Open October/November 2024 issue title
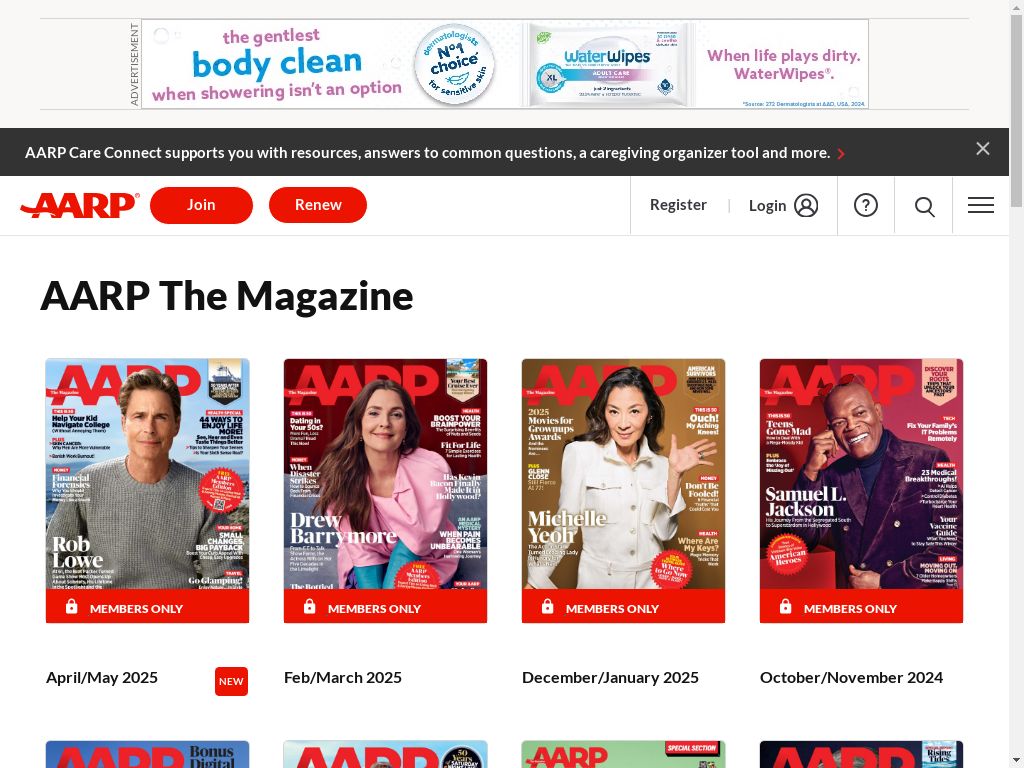1024x768 pixels. pos(851,678)
